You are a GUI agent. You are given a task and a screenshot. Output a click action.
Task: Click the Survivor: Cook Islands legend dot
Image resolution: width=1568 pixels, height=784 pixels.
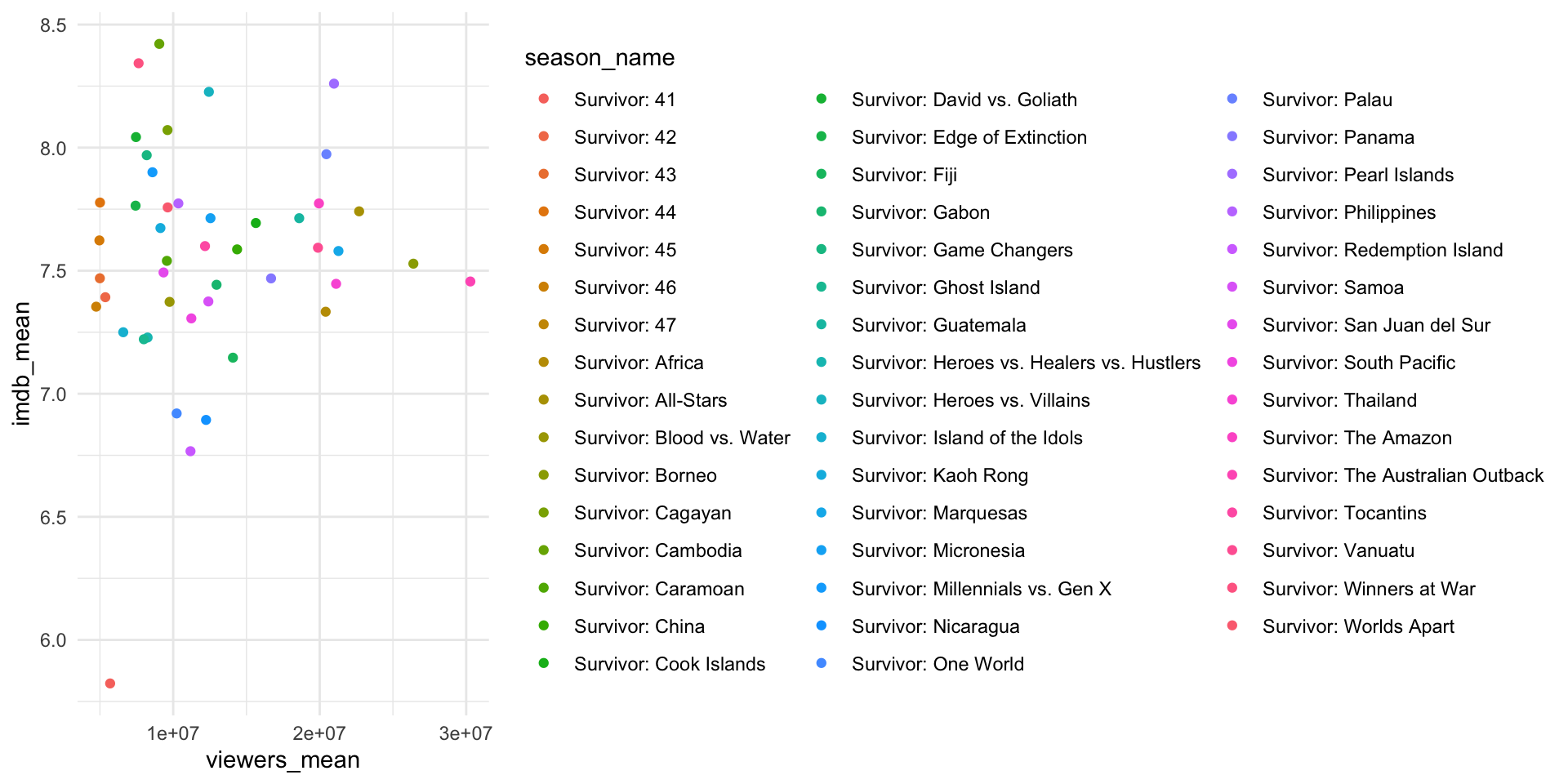544,663
